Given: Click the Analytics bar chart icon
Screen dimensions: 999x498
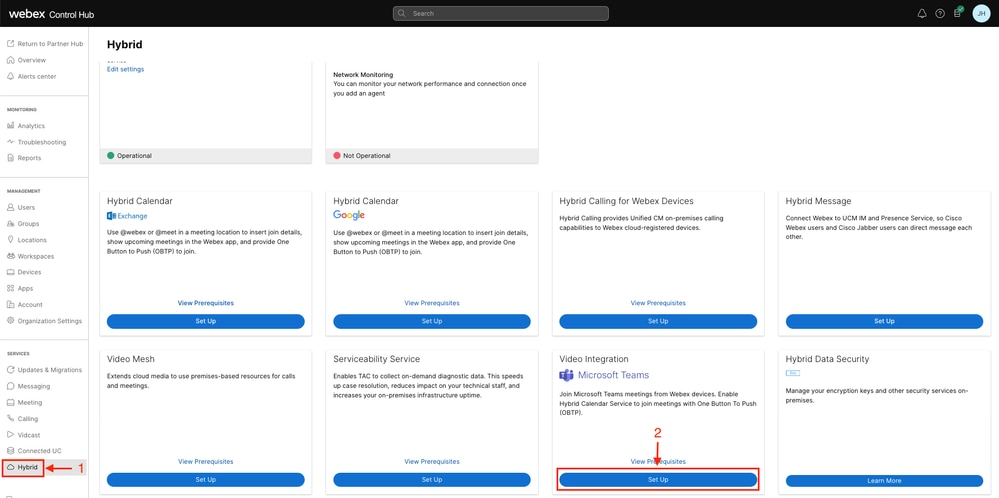Looking at the screenshot, I should point(10,126).
